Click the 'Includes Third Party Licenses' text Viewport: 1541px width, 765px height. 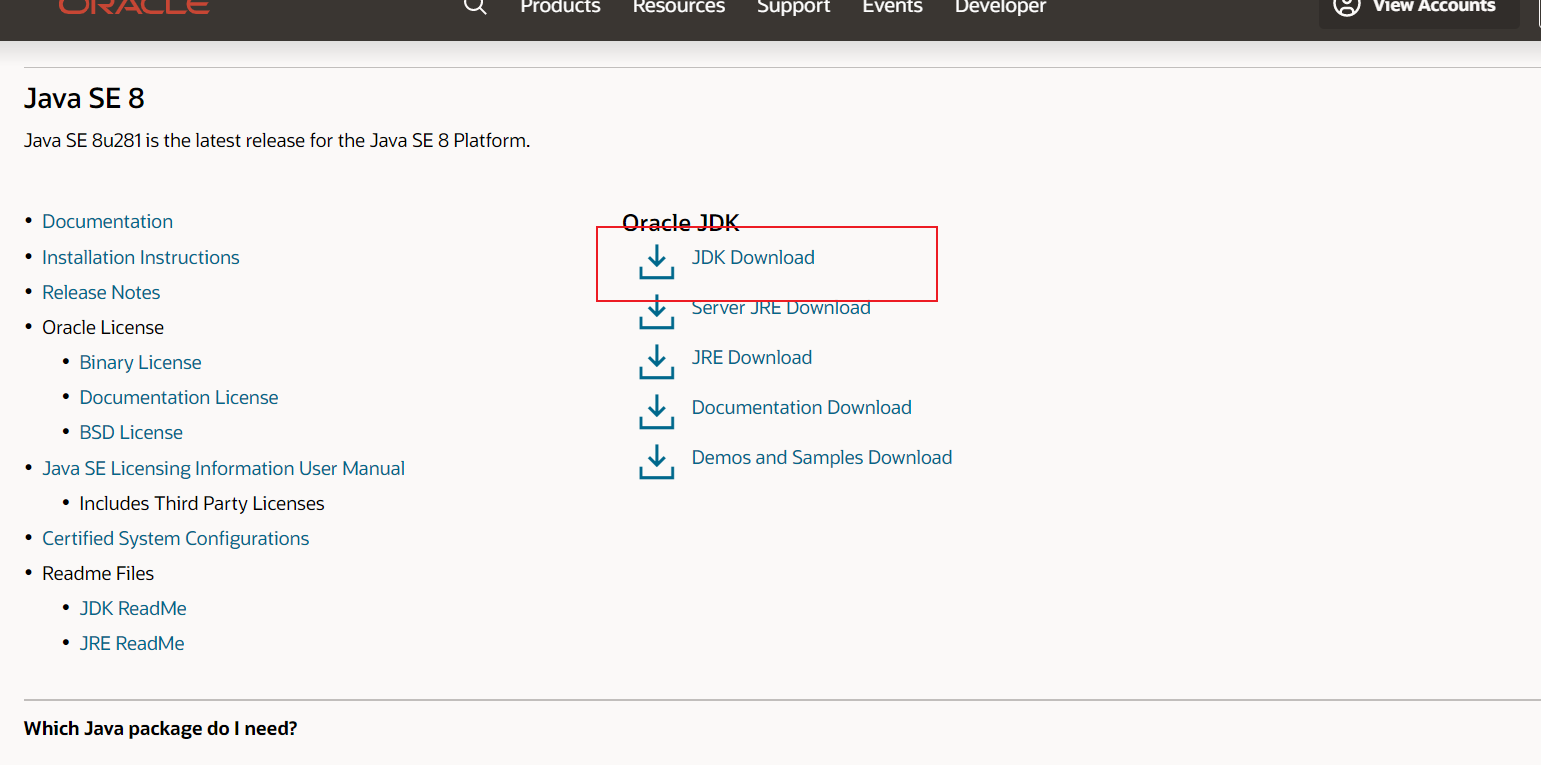pyautogui.click(x=202, y=503)
